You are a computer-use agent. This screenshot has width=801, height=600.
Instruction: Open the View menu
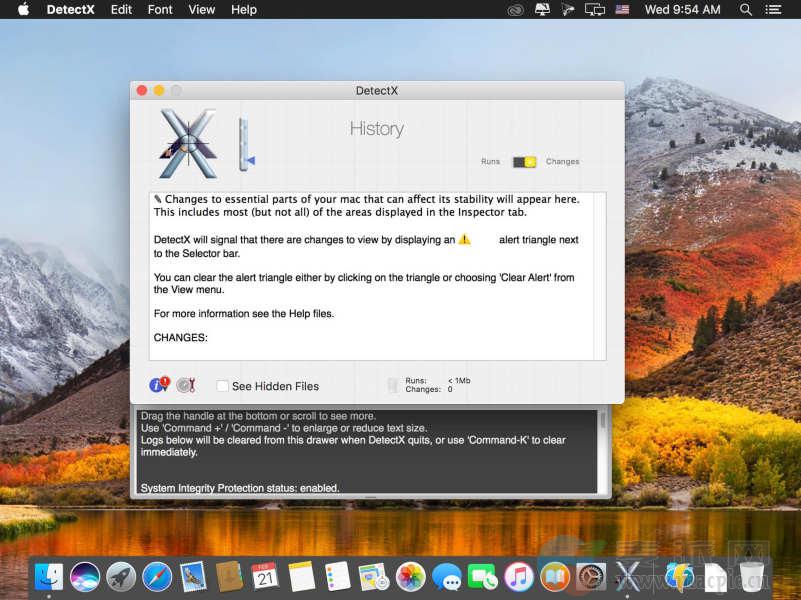point(202,10)
